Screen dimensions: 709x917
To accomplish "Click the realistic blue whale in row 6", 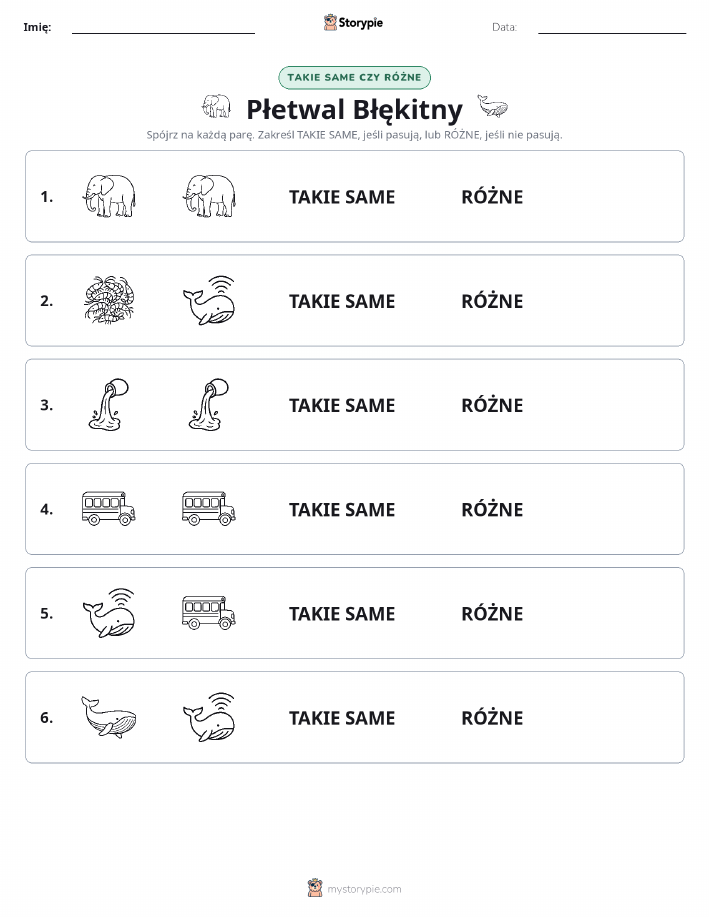I will click(x=109, y=717).
